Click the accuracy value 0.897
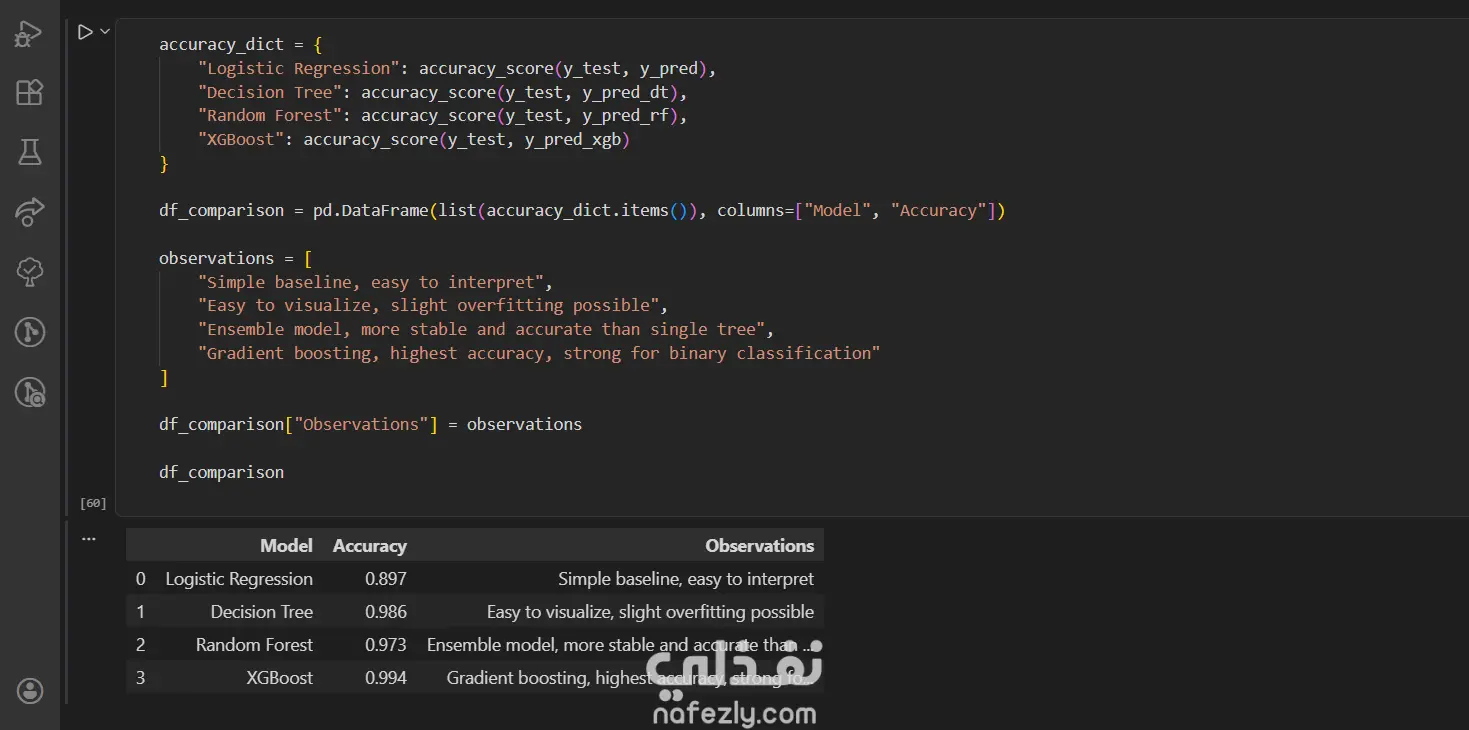Image resolution: width=1469 pixels, height=730 pixels. [386, 578]
